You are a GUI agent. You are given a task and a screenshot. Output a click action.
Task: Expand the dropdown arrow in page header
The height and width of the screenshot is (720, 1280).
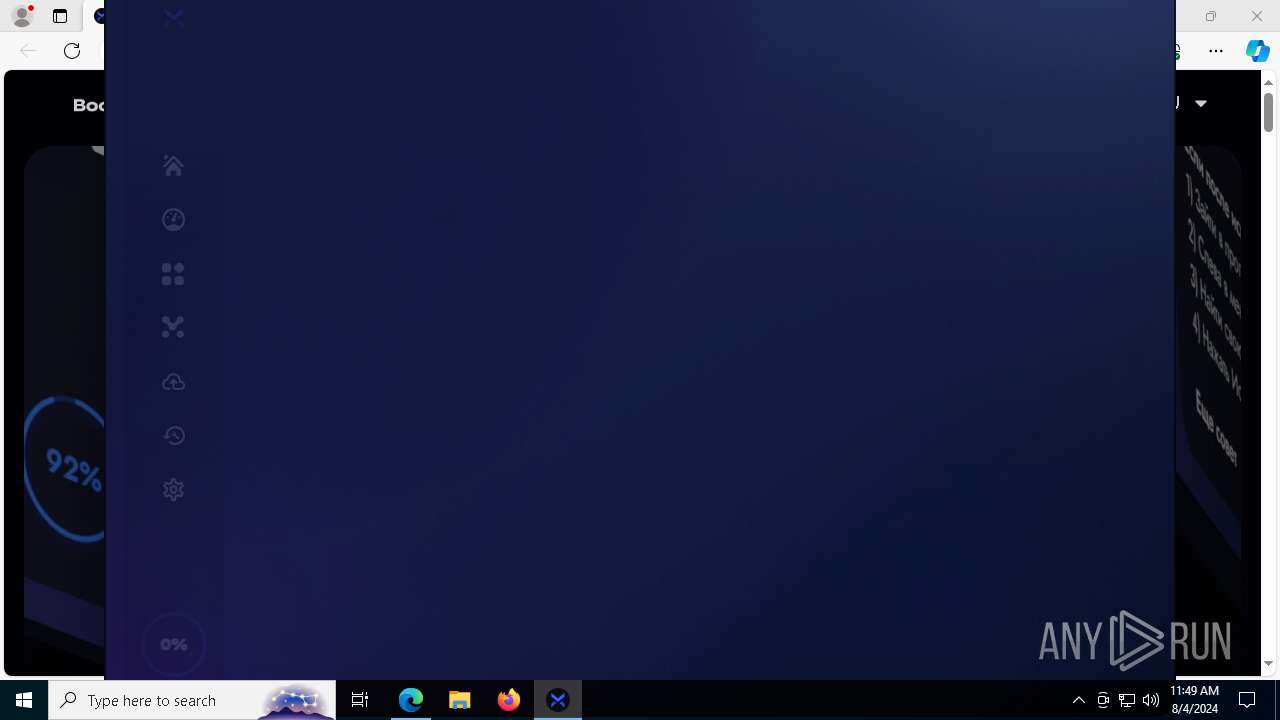click(x=1201, y=103)
